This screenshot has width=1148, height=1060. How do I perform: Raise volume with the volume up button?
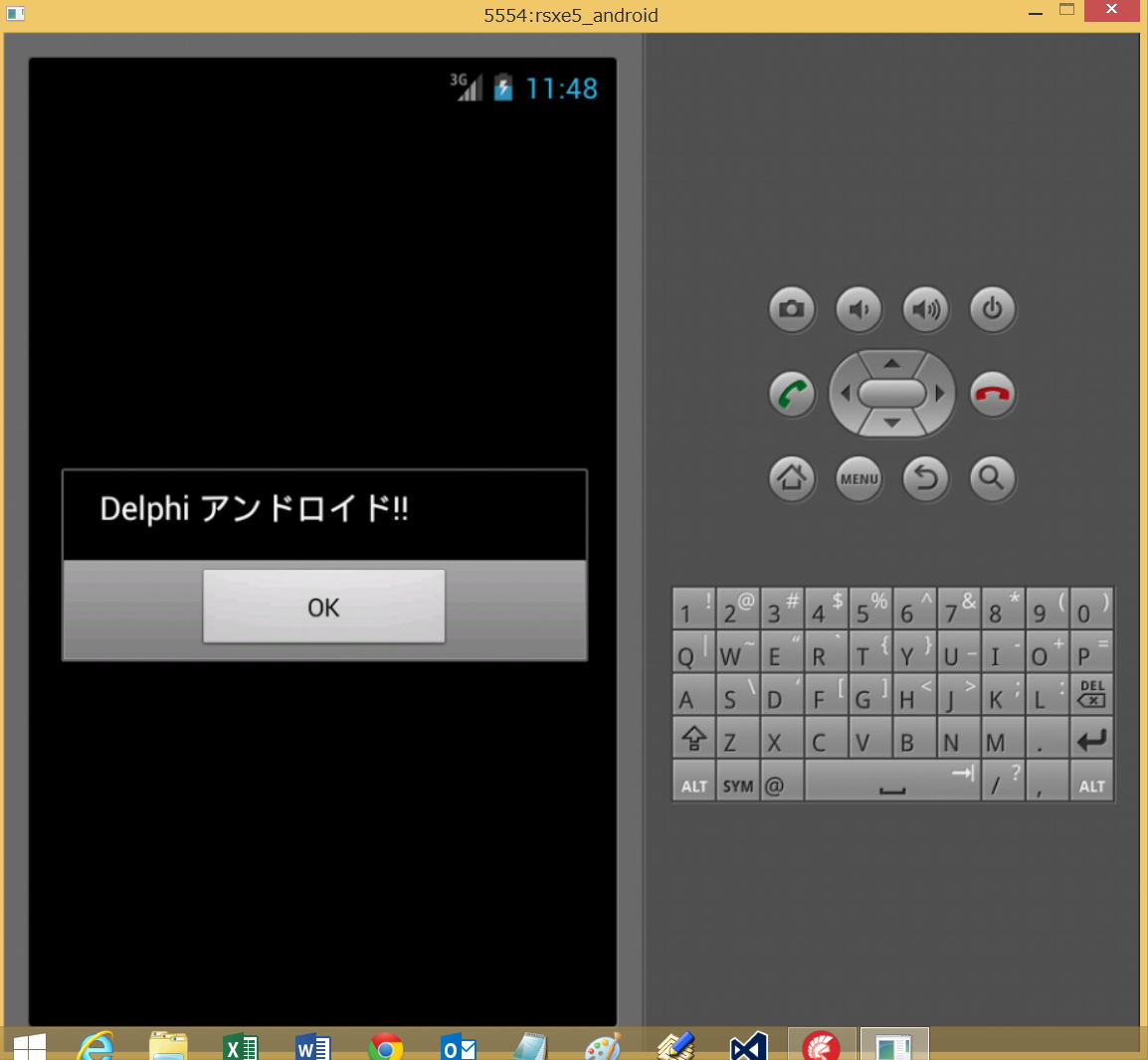click(x=925, y=309)
